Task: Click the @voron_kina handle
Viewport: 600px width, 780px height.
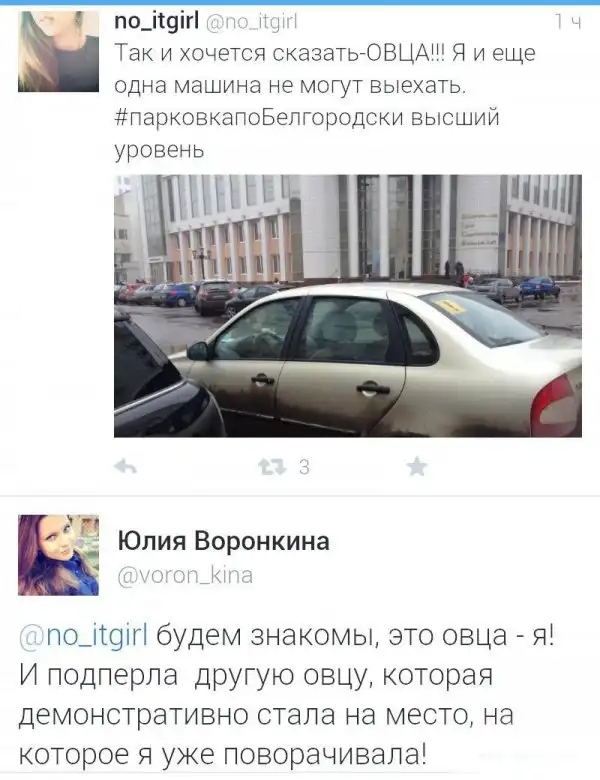Action: [185, 575]
